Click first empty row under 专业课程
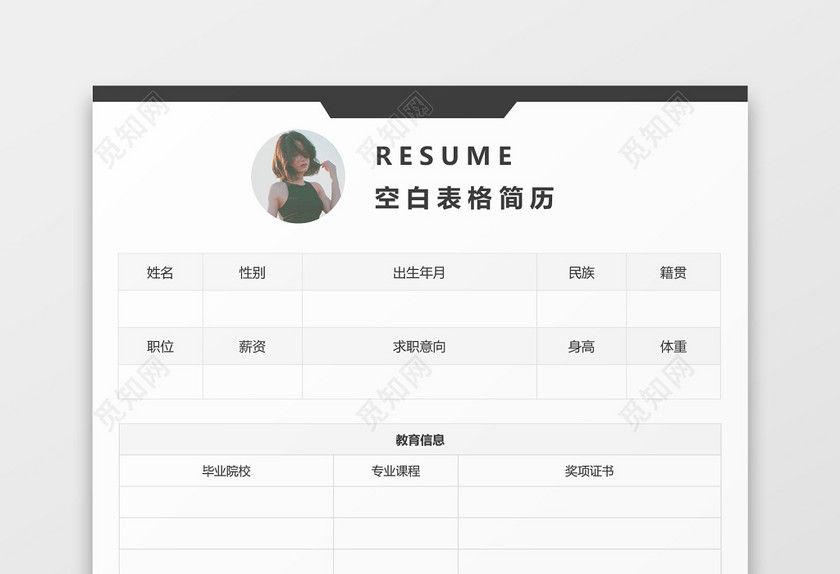Viewport: 840px width, 574px height. click(x=395, y=502)
